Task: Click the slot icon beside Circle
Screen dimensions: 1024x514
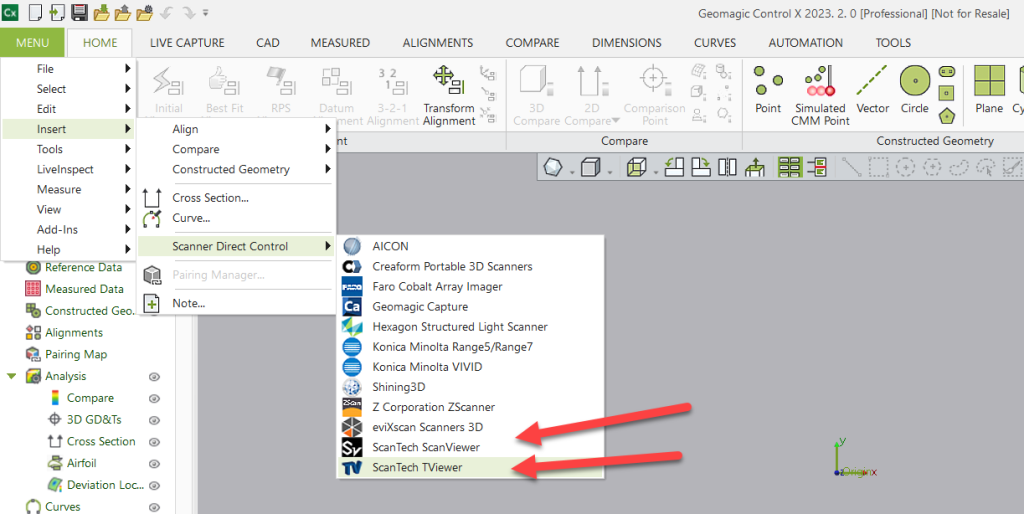Action: 947,71
